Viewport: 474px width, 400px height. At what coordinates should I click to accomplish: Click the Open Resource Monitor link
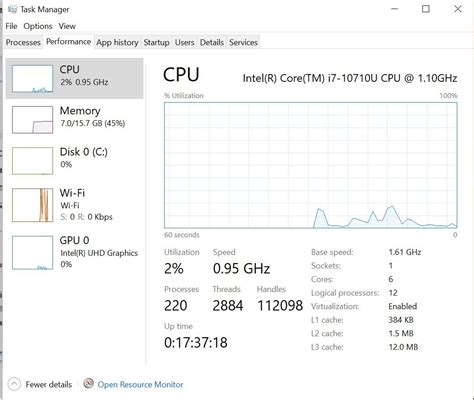[140, 384]
